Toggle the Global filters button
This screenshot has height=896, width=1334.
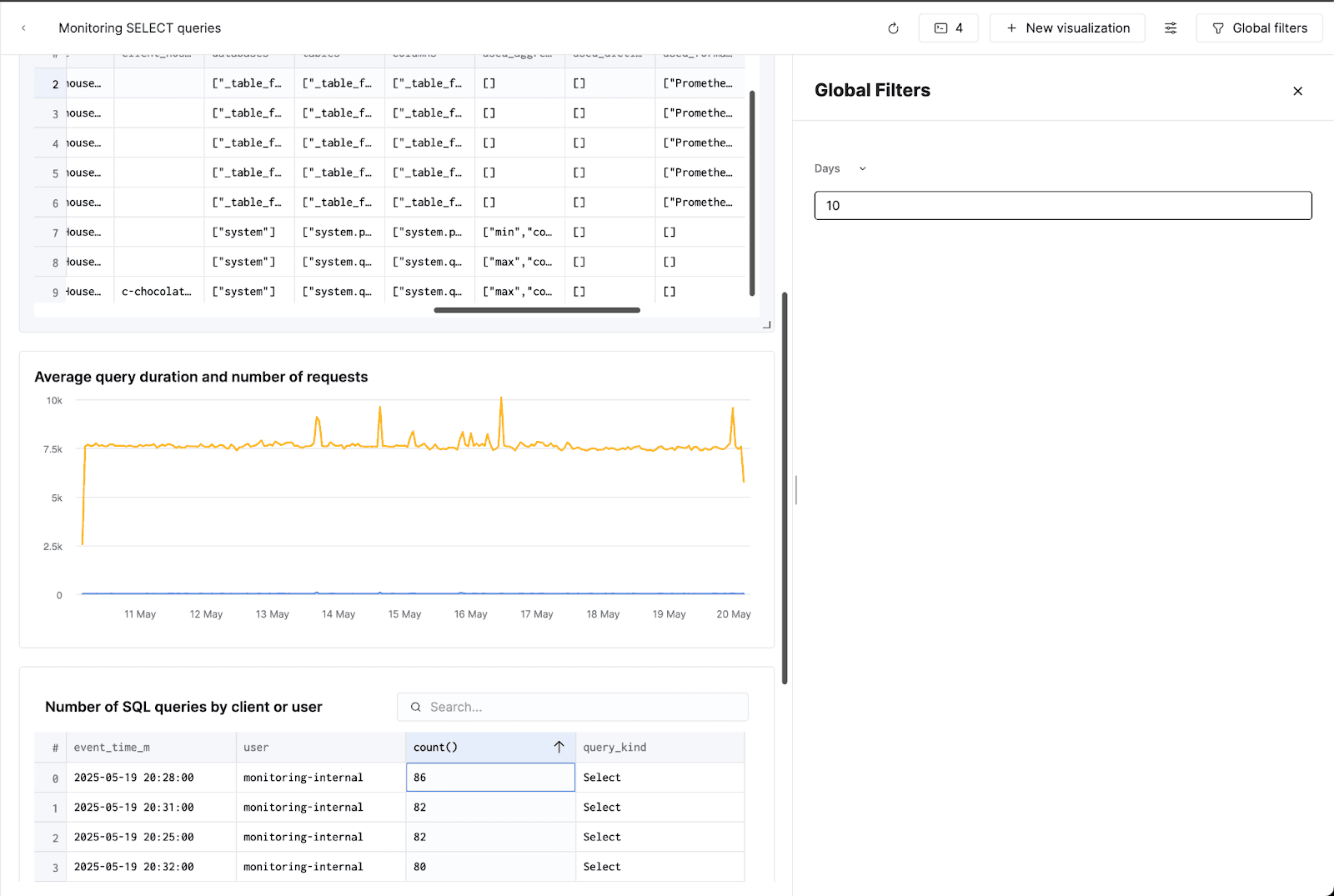[x=1259, y=28]
